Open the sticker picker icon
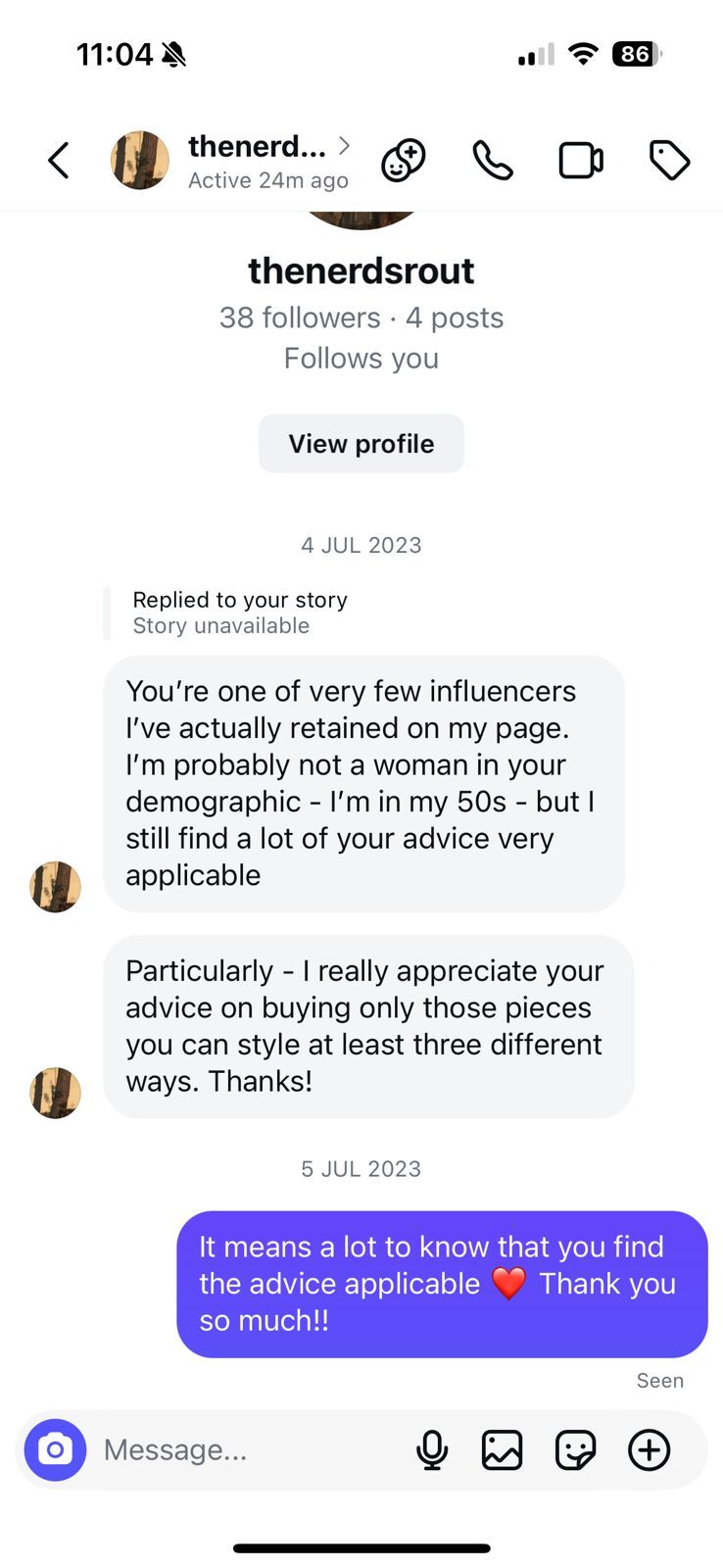The width and height of the screenshot is (723, 1568). coord(575,1450)
